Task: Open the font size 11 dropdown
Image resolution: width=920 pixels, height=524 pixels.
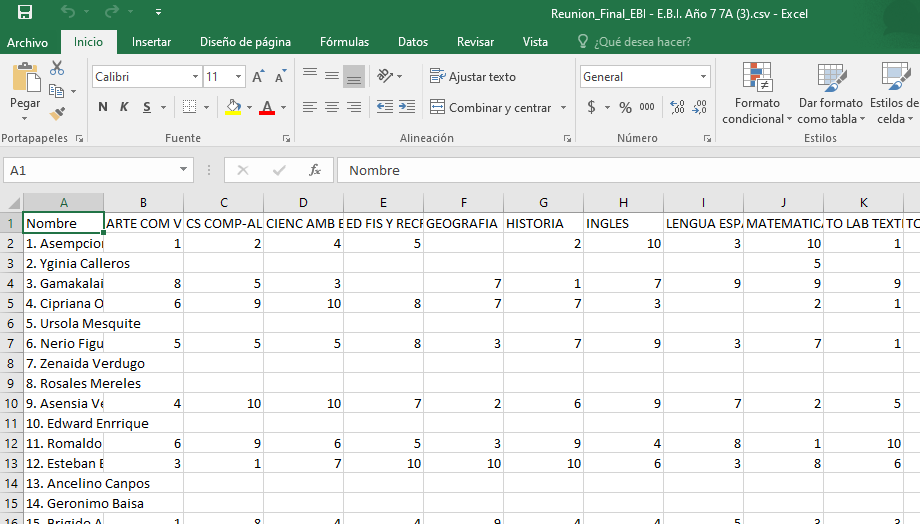Action: pyautogui.click(x=238, y=77)
